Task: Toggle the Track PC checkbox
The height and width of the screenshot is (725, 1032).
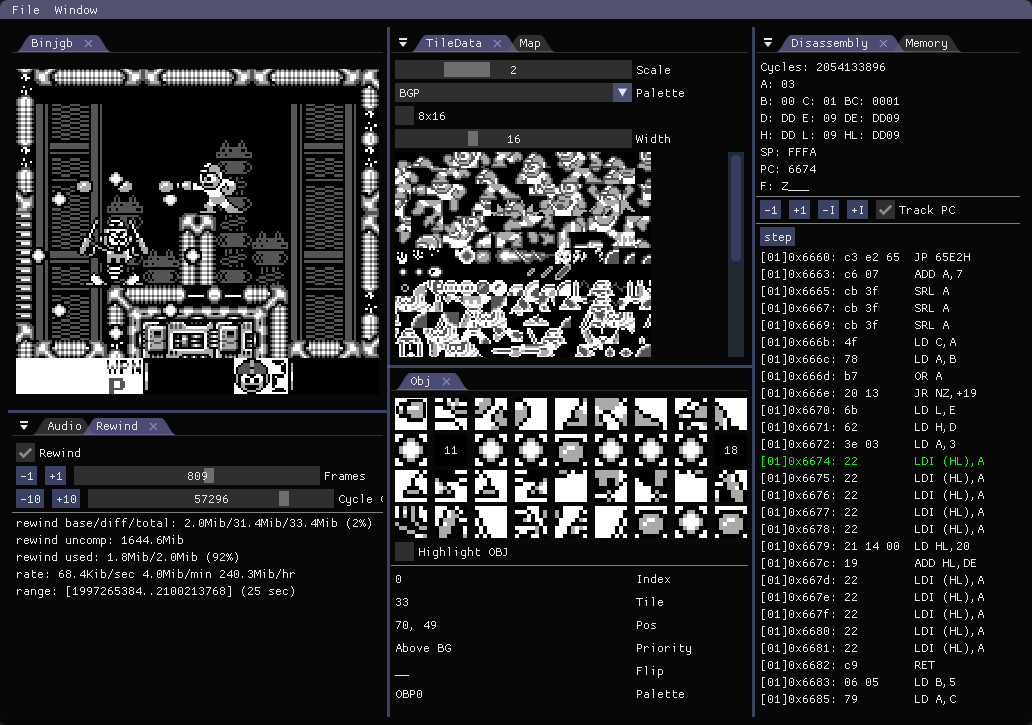Action: (885, 210)
